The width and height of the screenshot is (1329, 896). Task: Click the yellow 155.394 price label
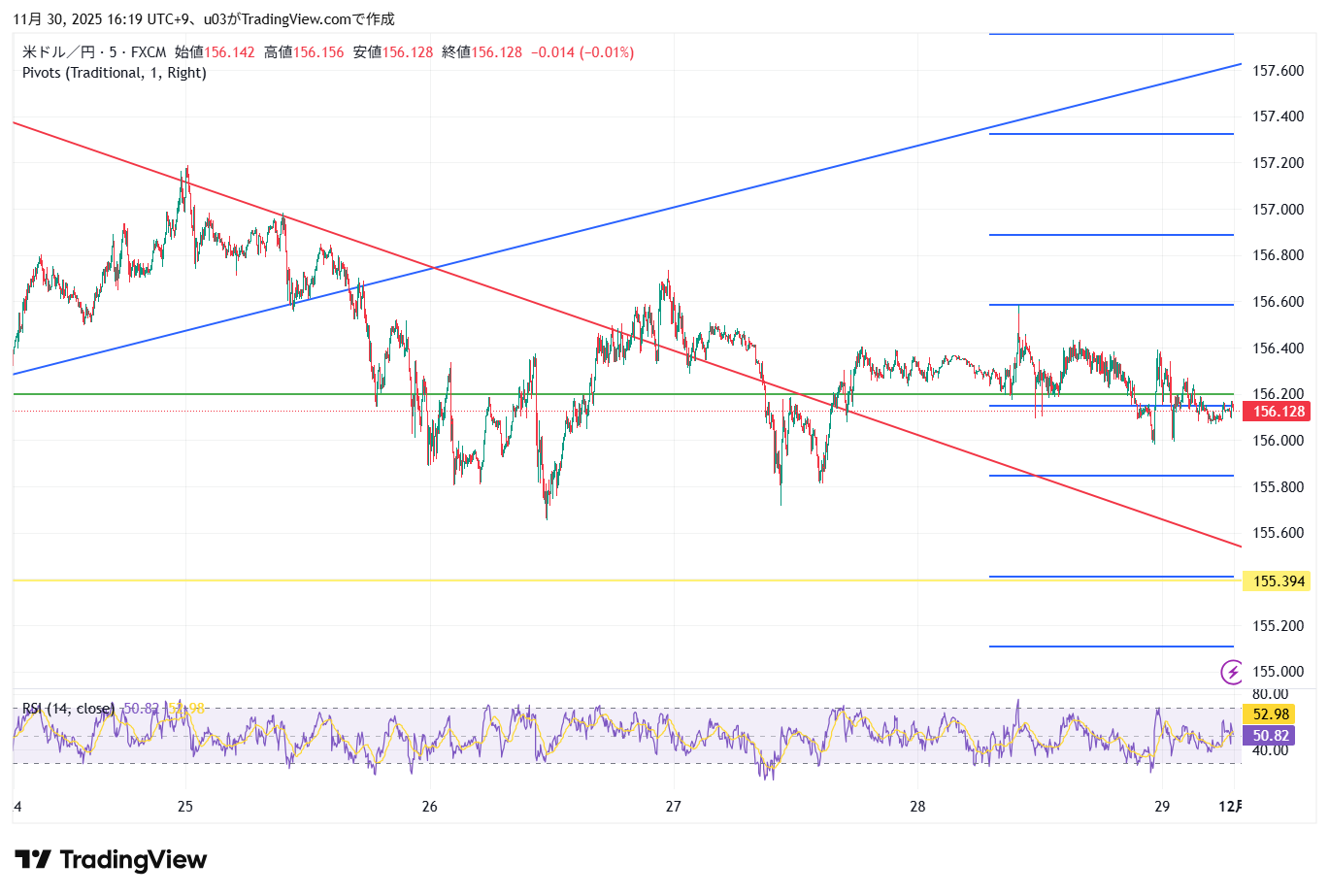[1278, 581]
